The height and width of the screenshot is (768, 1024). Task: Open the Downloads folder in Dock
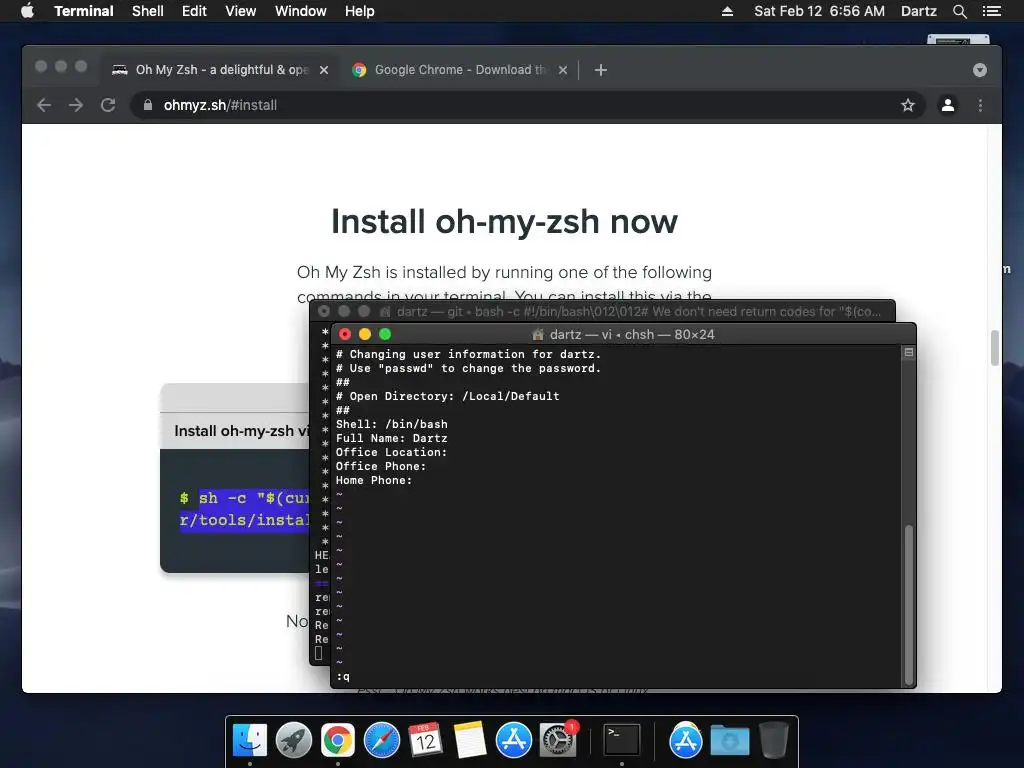729,741
